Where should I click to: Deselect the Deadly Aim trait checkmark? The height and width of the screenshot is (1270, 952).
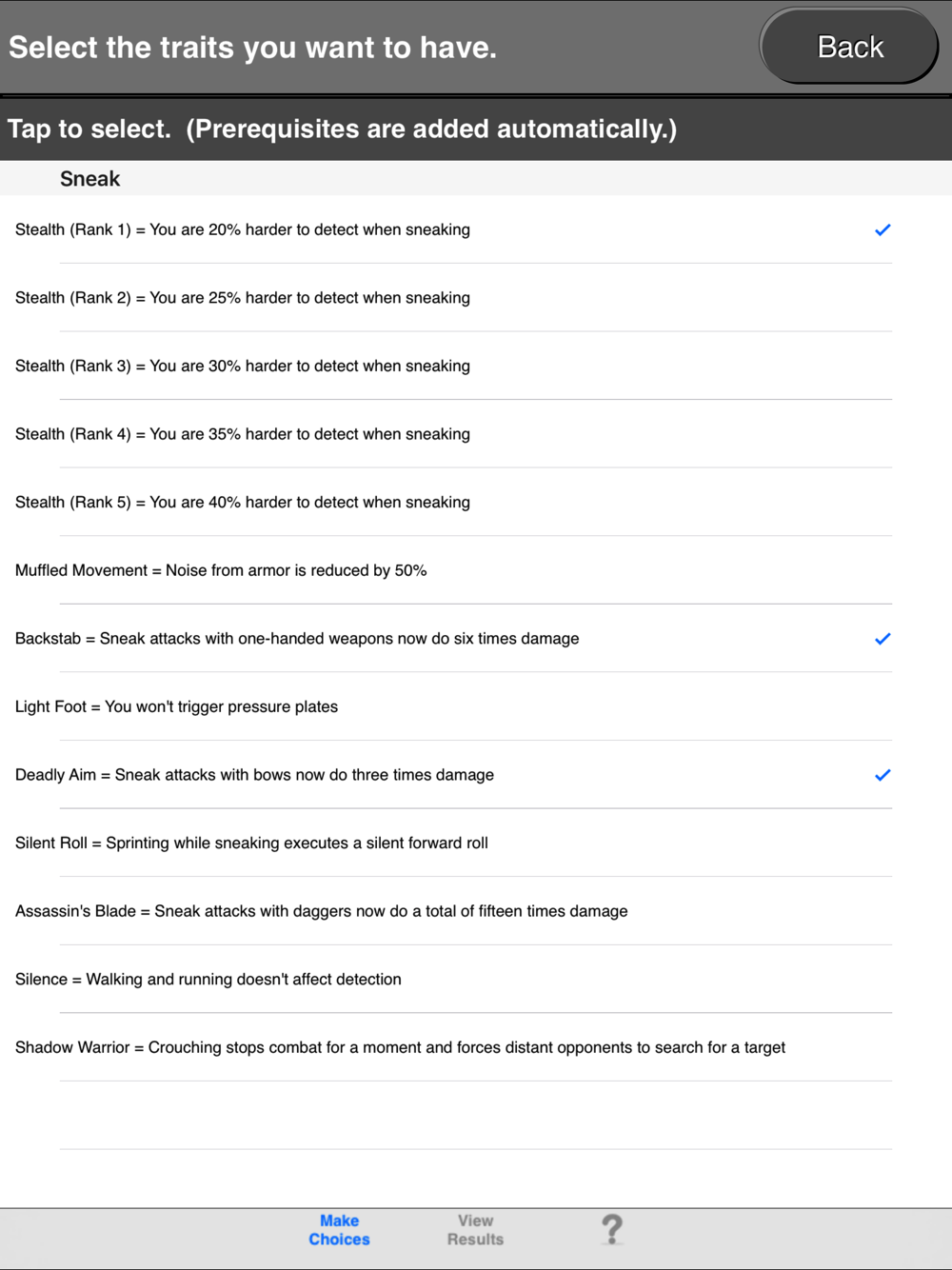[883, 775]
